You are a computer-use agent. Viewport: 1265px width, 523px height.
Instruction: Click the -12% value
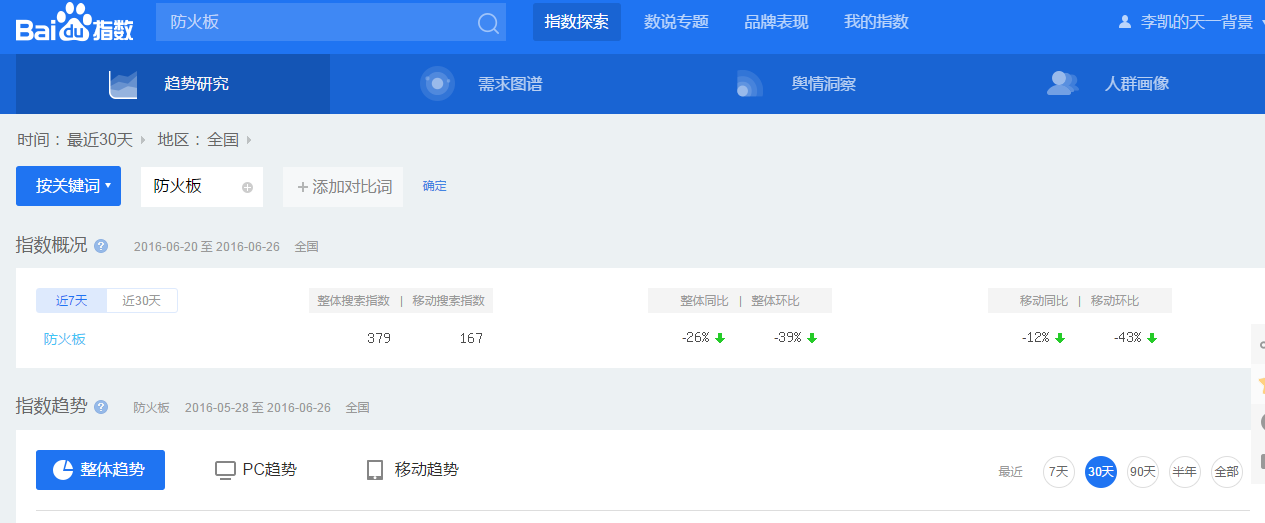tap(1035, 338)
